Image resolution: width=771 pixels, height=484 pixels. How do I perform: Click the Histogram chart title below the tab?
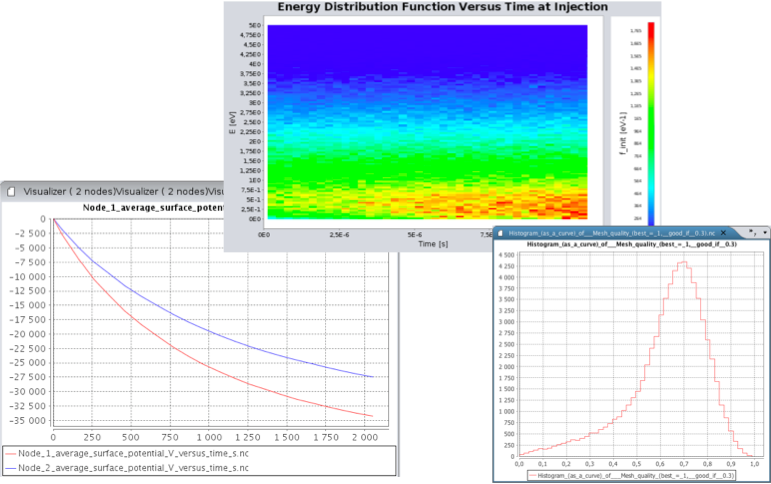coord(632,244)
